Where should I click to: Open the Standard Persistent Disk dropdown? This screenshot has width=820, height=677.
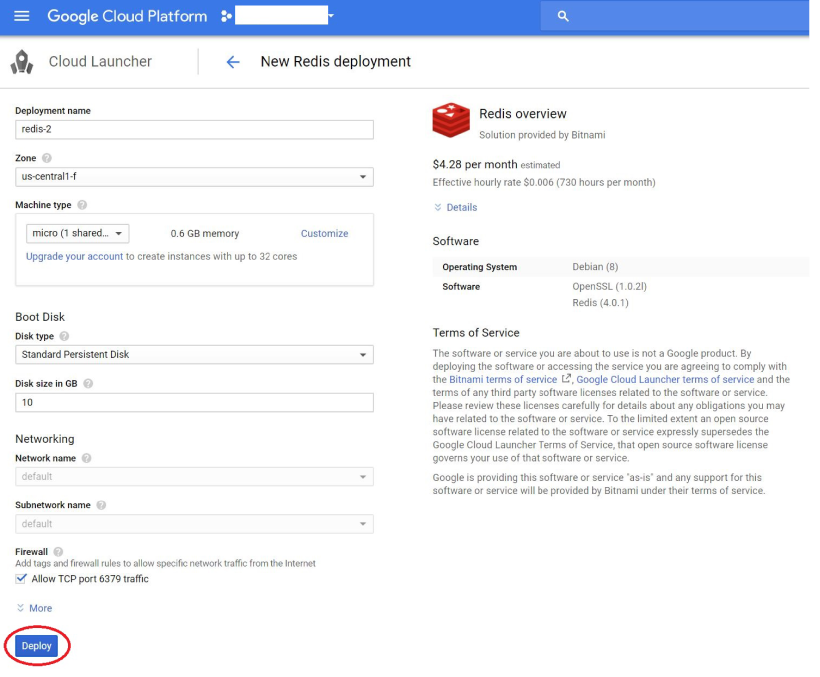tap(194, 354)
